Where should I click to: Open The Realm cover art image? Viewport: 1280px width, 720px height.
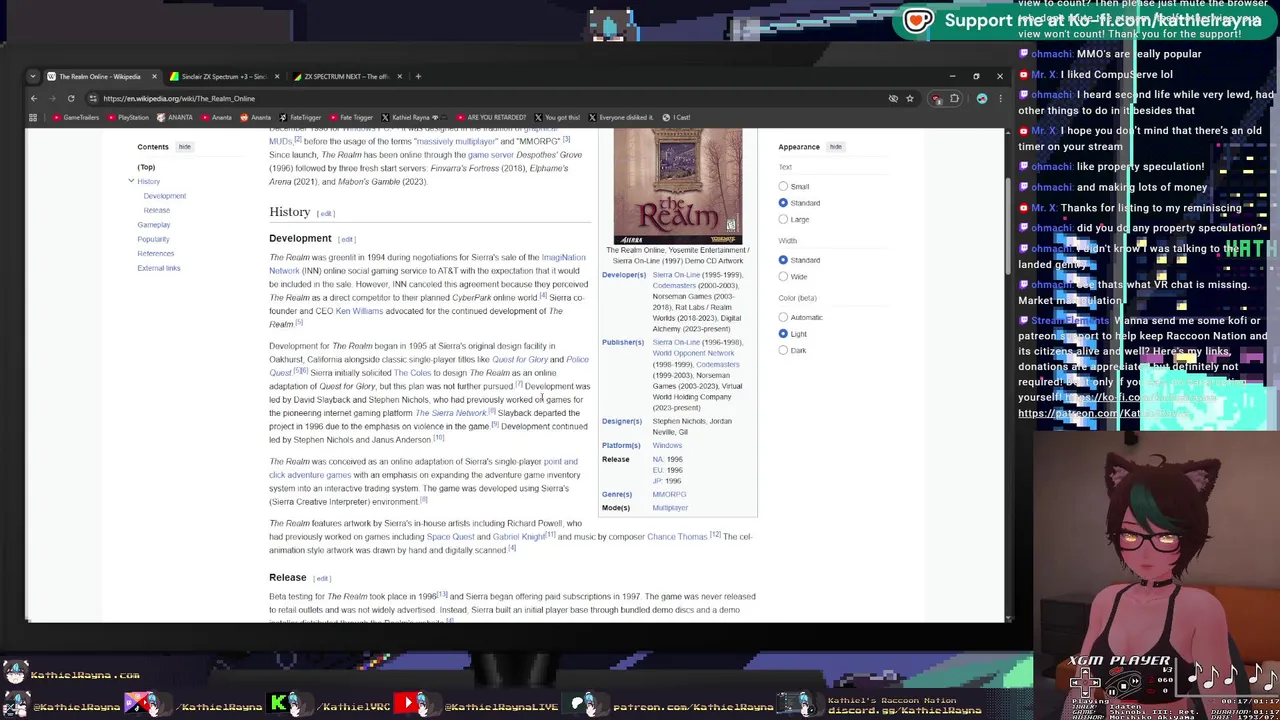(x=677, y=186)
